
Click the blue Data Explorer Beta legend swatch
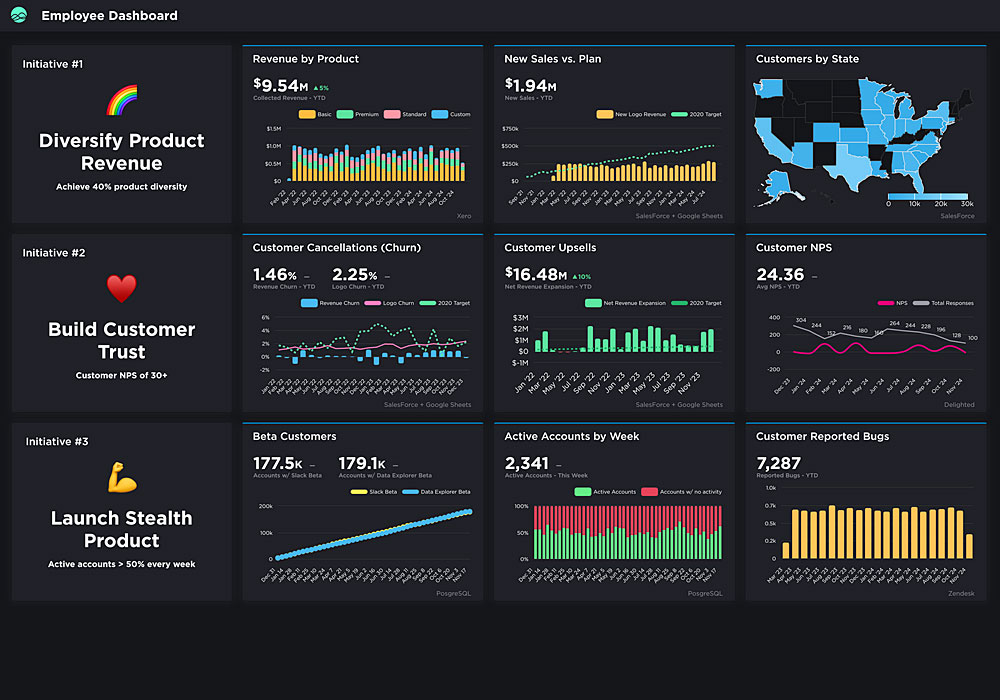(411, 492)
